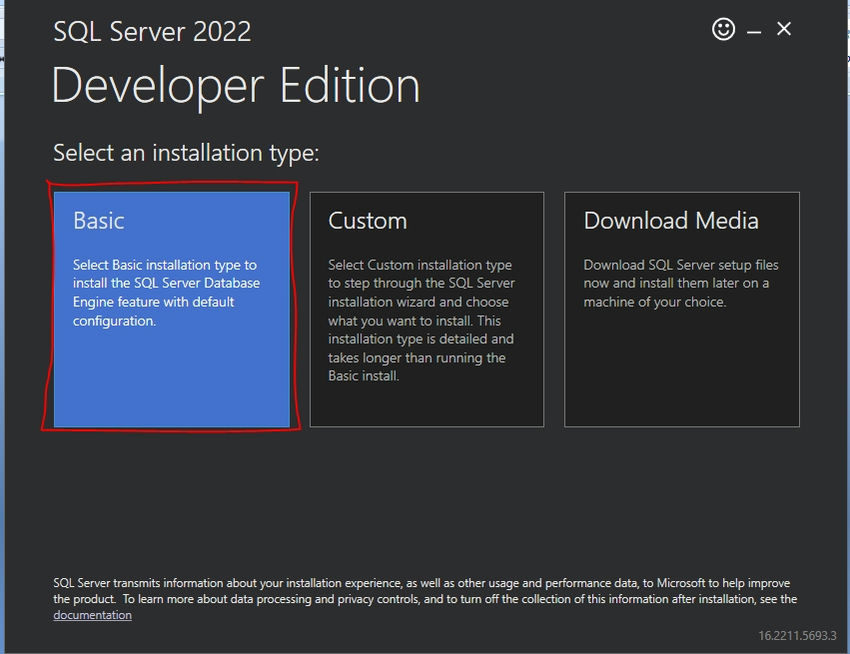
Task: Click the Download Media heading text
Action: [671, 220]
